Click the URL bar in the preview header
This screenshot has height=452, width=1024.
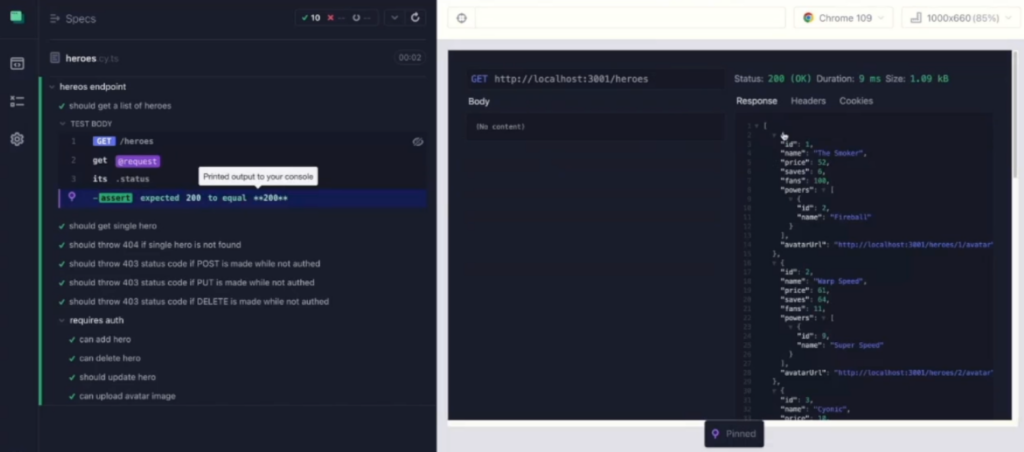628,18
